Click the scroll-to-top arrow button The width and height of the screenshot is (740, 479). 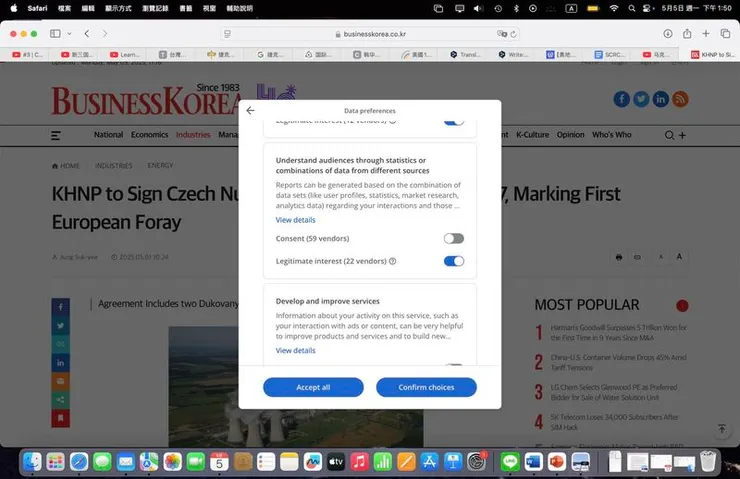722,429
